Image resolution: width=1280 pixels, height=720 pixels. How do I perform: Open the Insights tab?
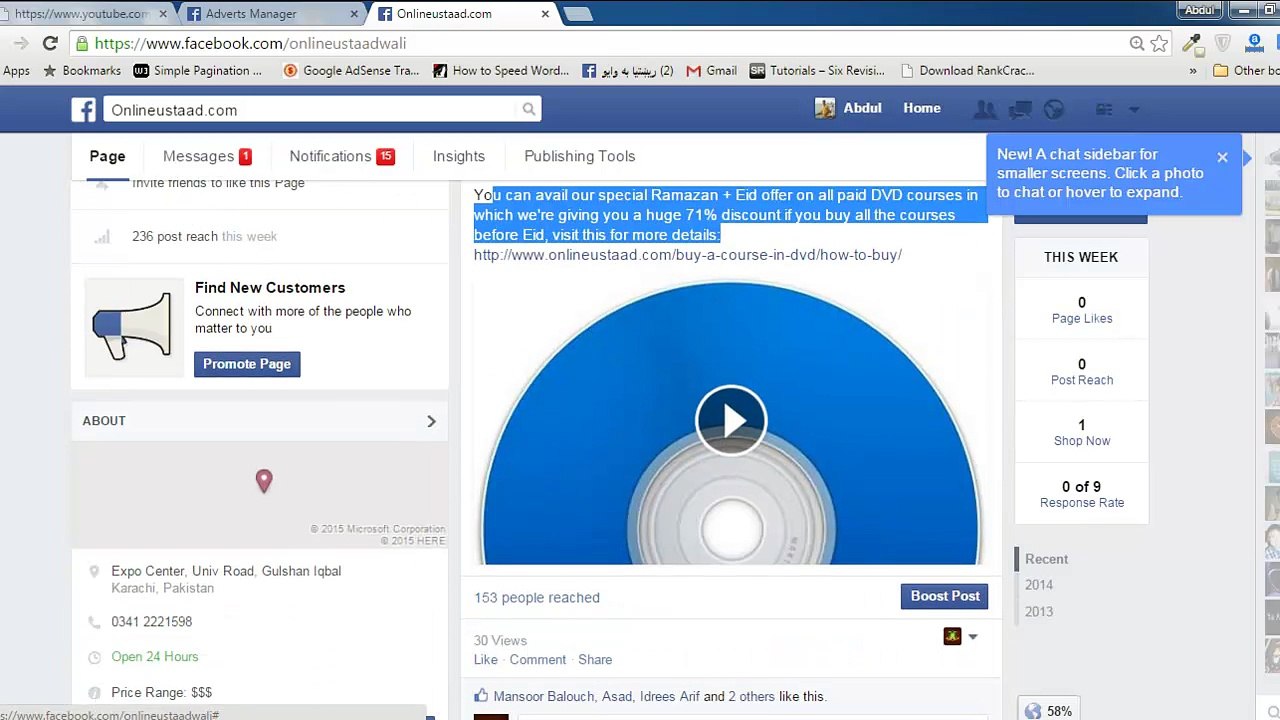(x=459, y=156)
